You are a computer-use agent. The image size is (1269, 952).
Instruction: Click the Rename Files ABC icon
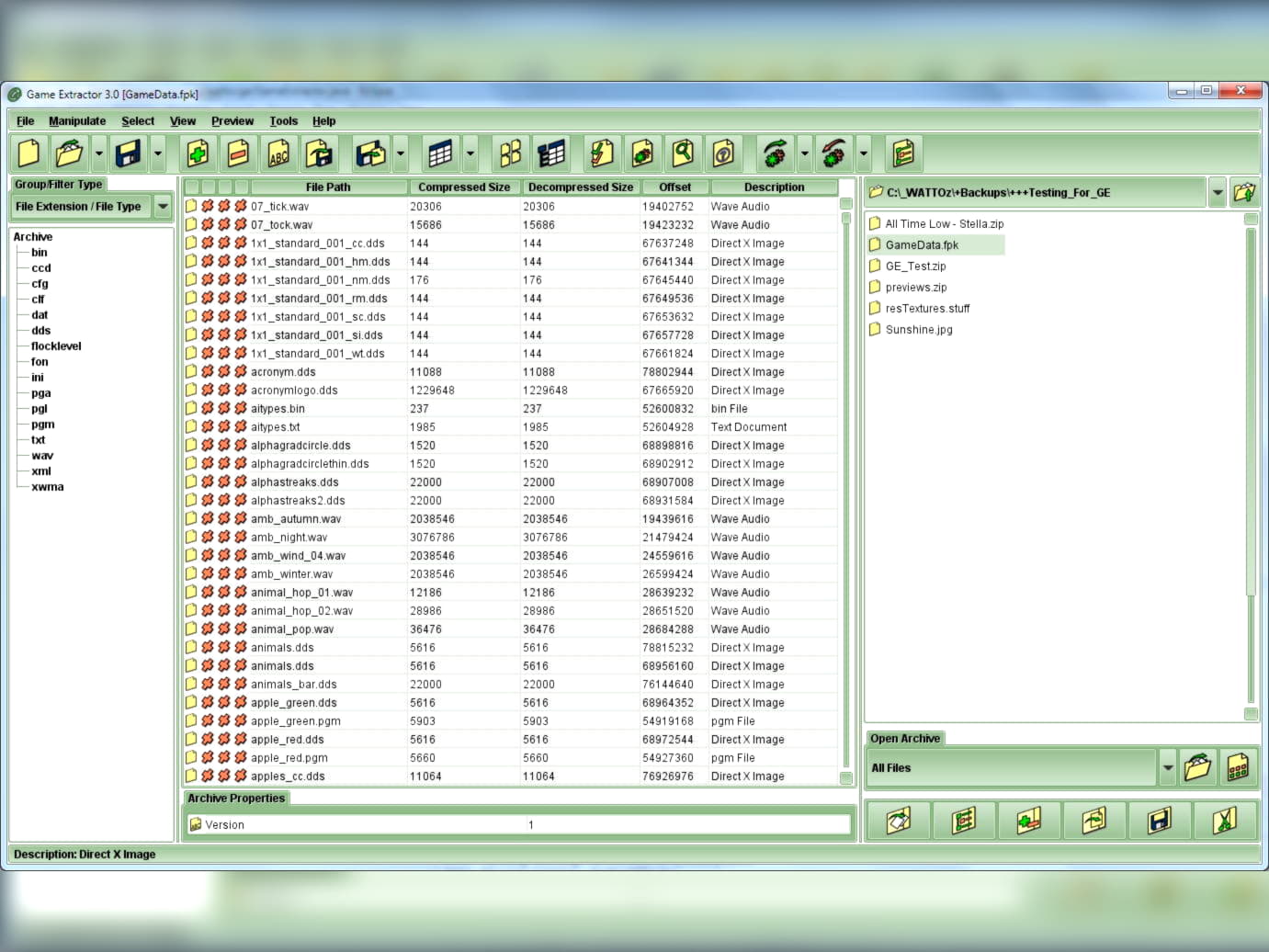coord(278,153)
